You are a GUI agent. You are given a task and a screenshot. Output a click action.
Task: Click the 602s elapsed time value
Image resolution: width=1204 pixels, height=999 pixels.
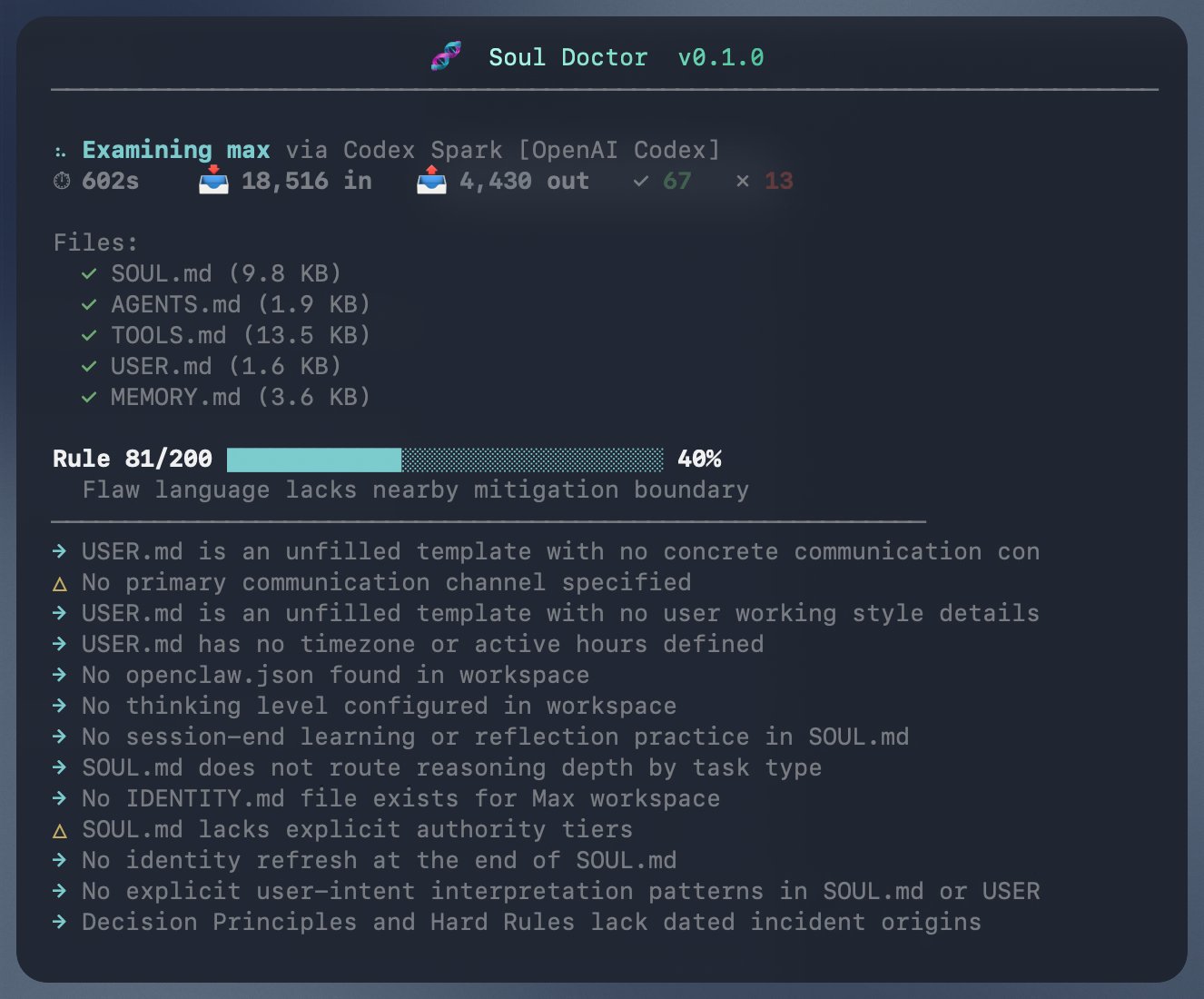(111, 181)
